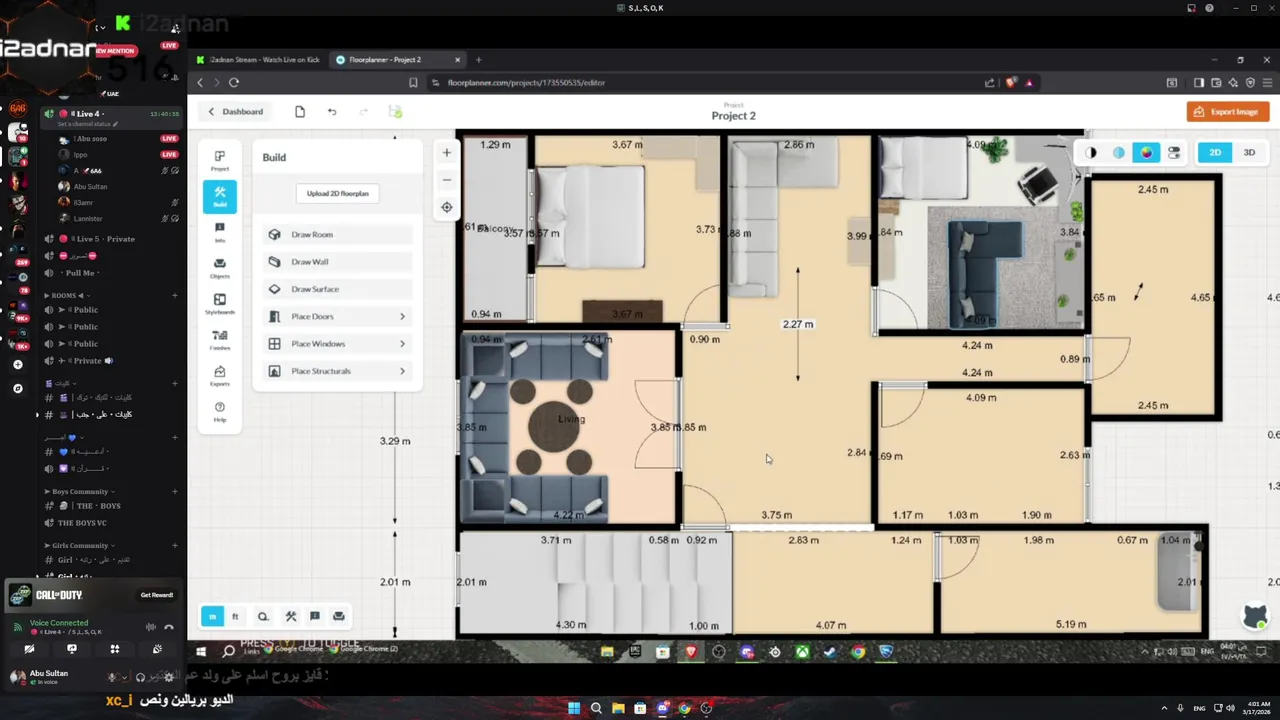This screenshot has width=1280, height=720.
Task: Click the Export Image button
Action: (x=1228, y=112)
